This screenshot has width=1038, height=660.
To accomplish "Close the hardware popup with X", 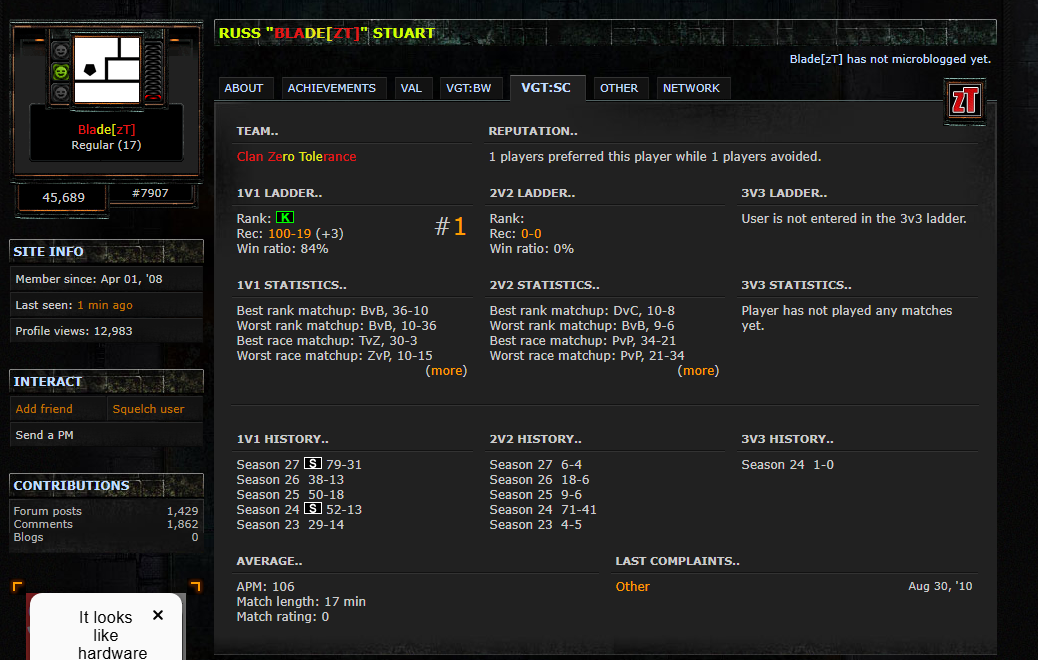I will coord(158,615).
